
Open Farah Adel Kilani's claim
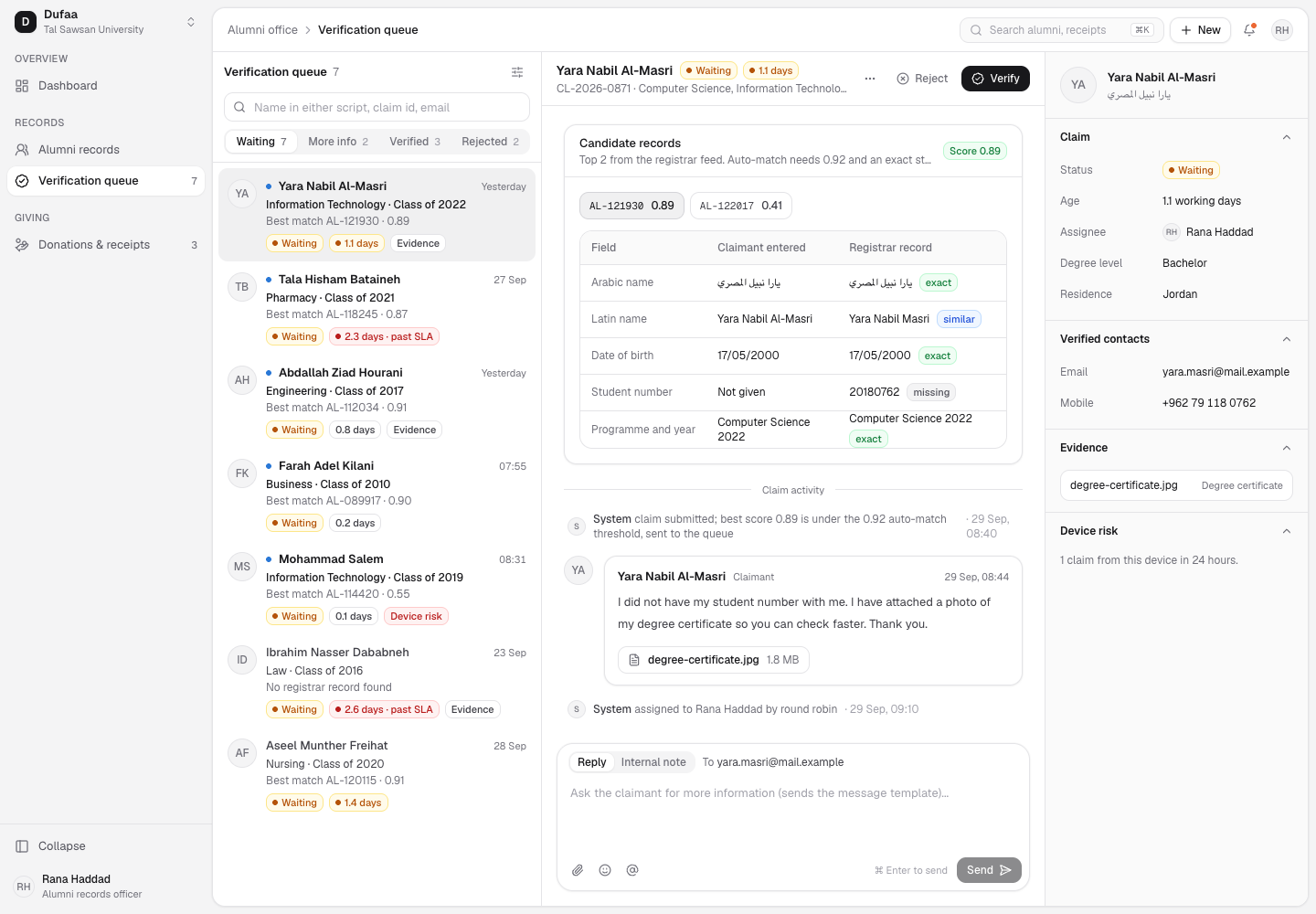coord(377,495)
